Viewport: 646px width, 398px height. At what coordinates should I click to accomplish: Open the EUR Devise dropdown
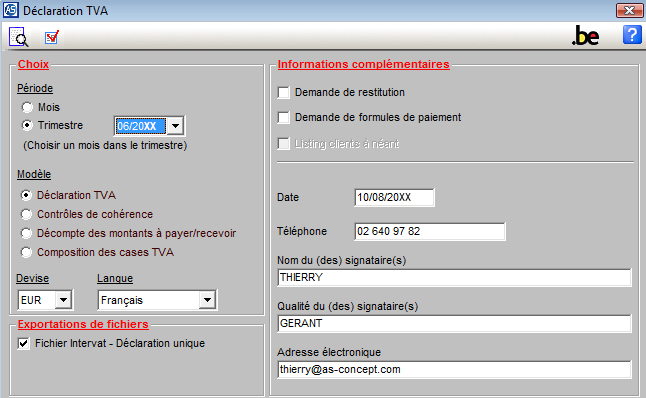click(x=63, y=300)
